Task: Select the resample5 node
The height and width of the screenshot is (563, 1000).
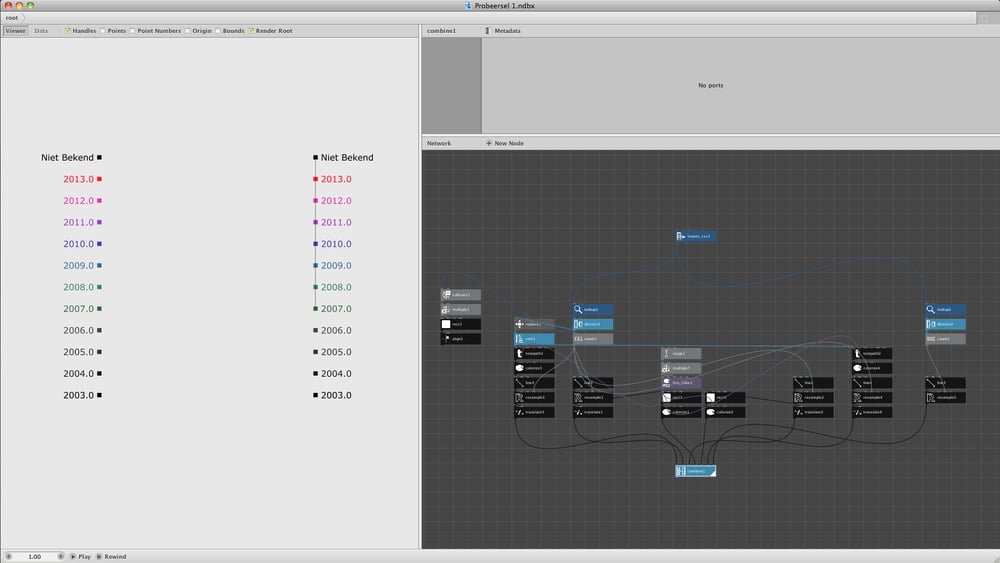Action: click(x=945, y=397)
